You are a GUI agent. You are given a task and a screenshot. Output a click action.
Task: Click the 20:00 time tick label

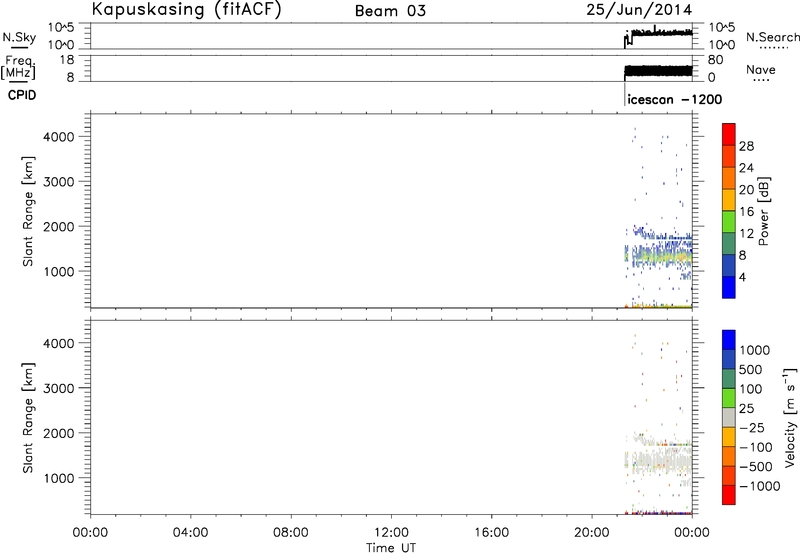pos(591,533)
